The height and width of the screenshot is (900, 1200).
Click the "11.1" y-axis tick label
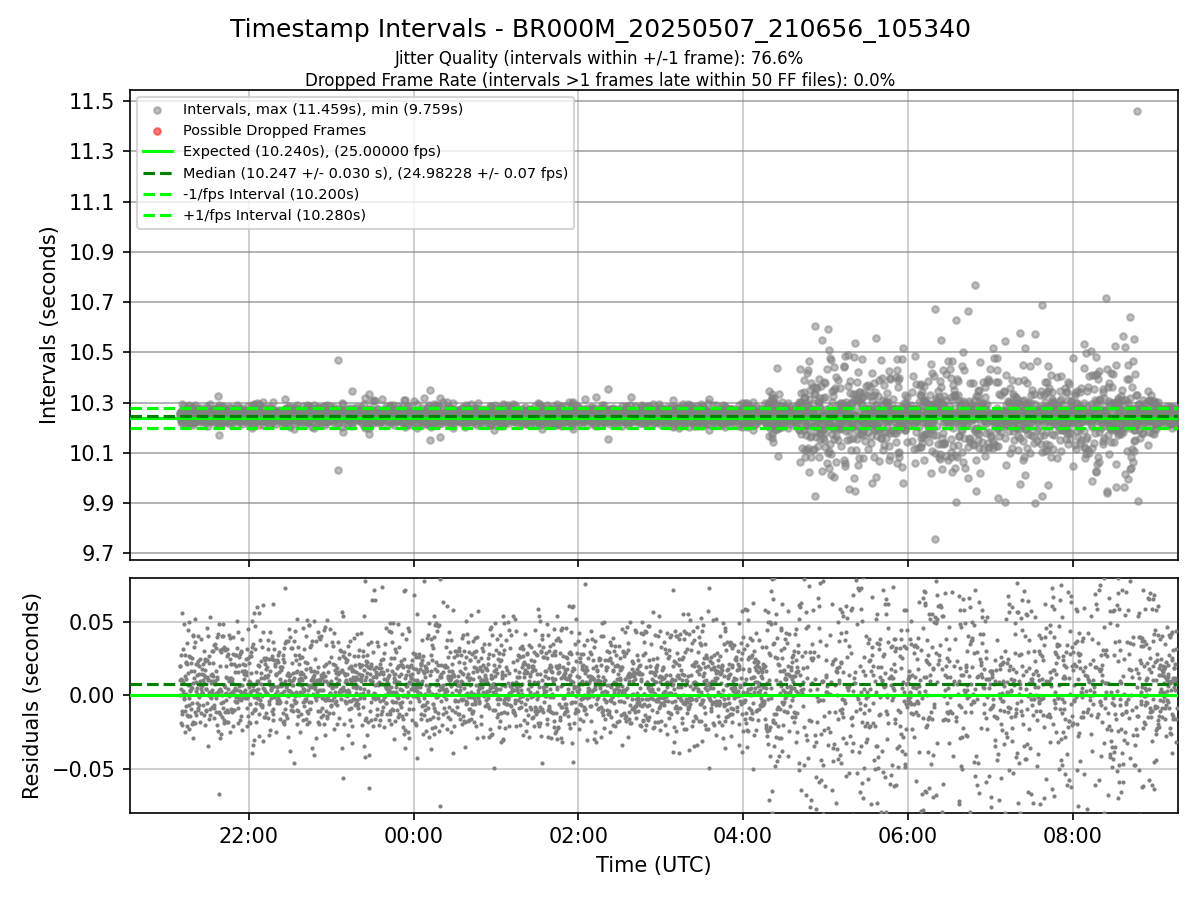click(x=91, y=202)
